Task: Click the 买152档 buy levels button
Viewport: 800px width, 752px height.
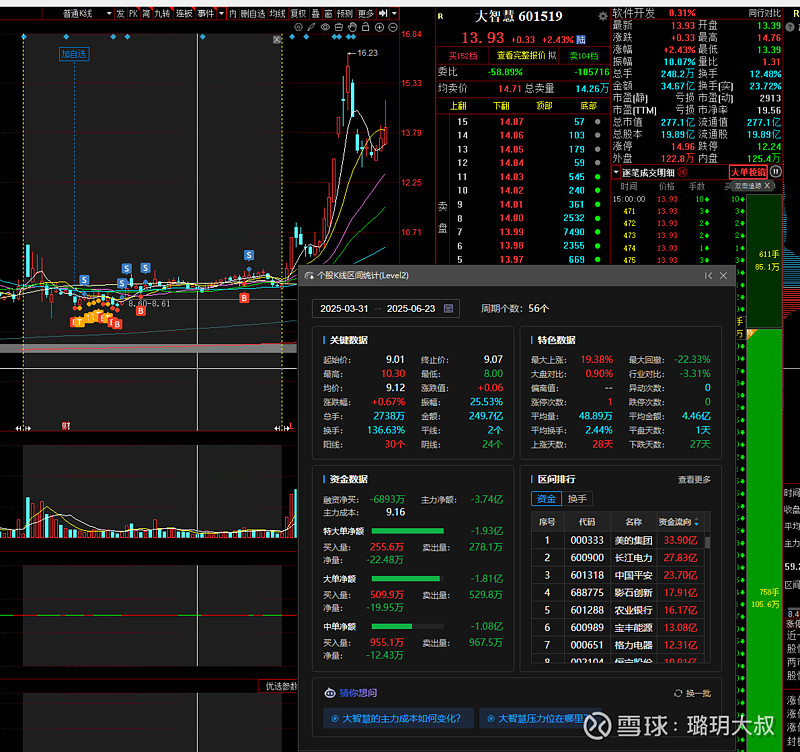Action: coord(462,56)
